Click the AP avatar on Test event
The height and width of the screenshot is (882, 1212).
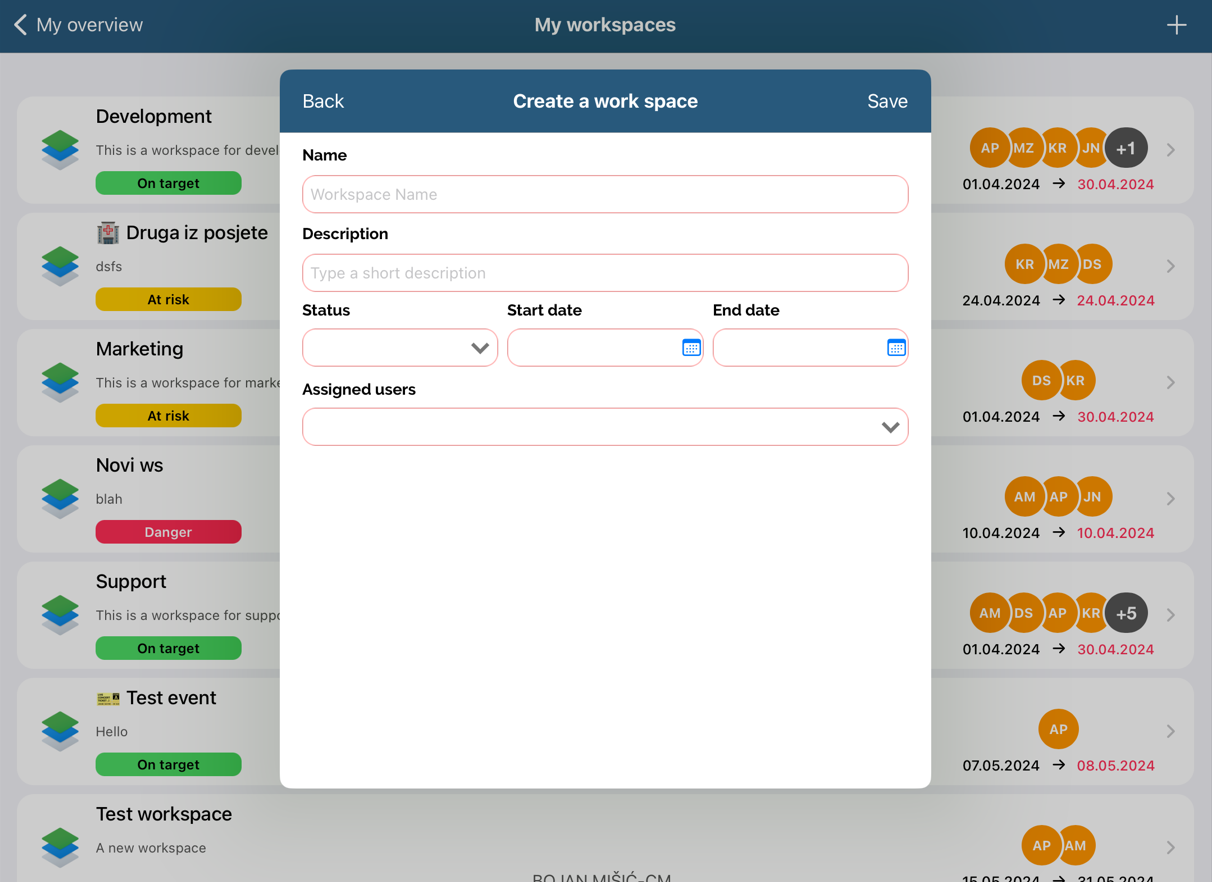point(1058,729)
